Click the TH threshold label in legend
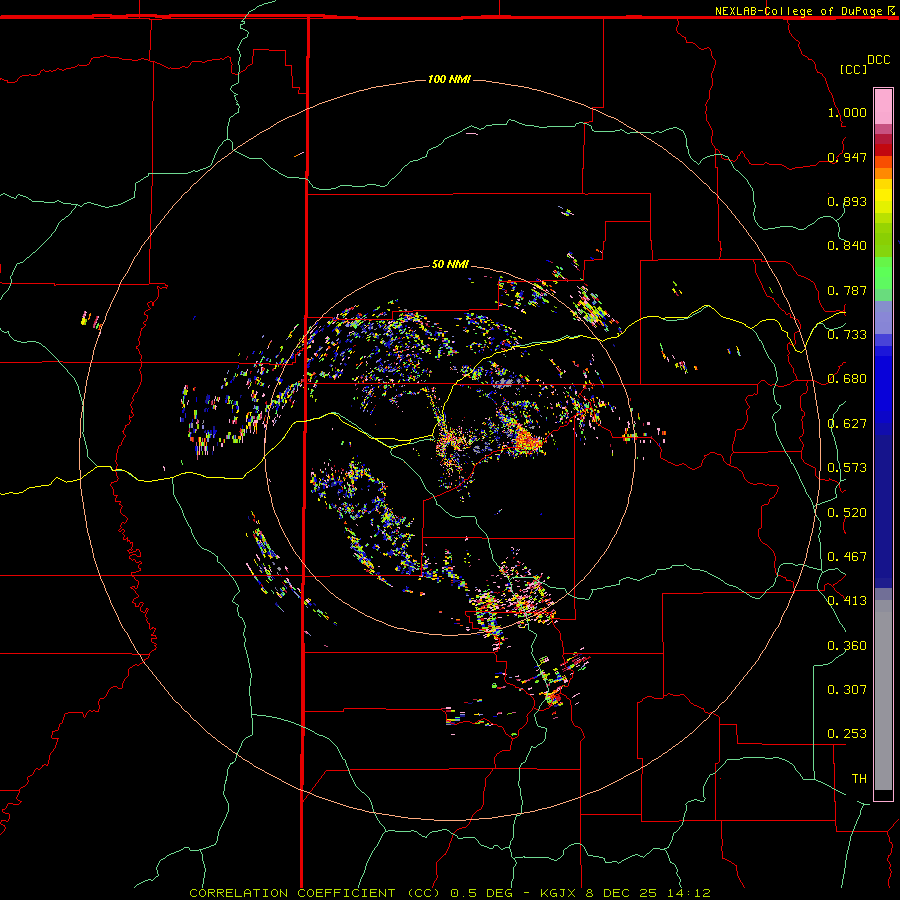900x900 pixels. (x=859, y=779)
